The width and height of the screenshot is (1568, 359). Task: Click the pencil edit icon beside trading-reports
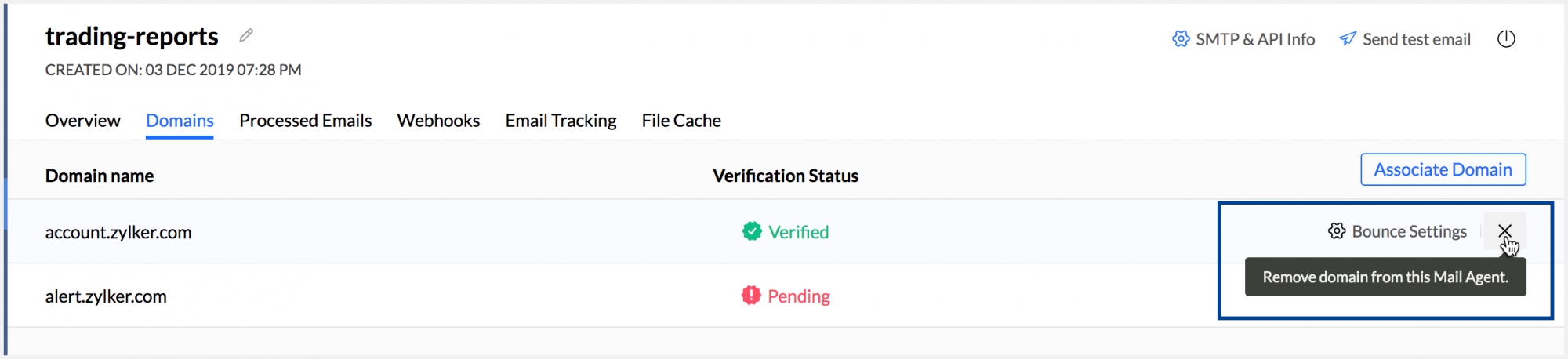[246, 35]
